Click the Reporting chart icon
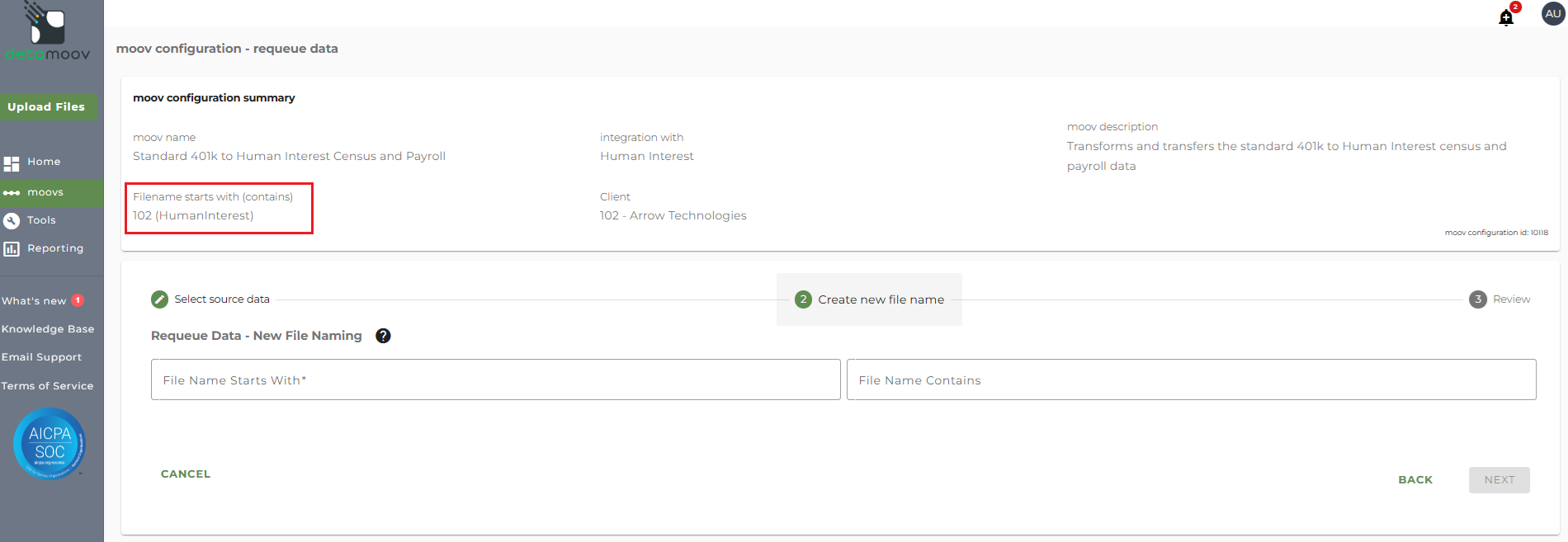Image resolution: width=1568 pixels, height=542 pixels. 12,249
